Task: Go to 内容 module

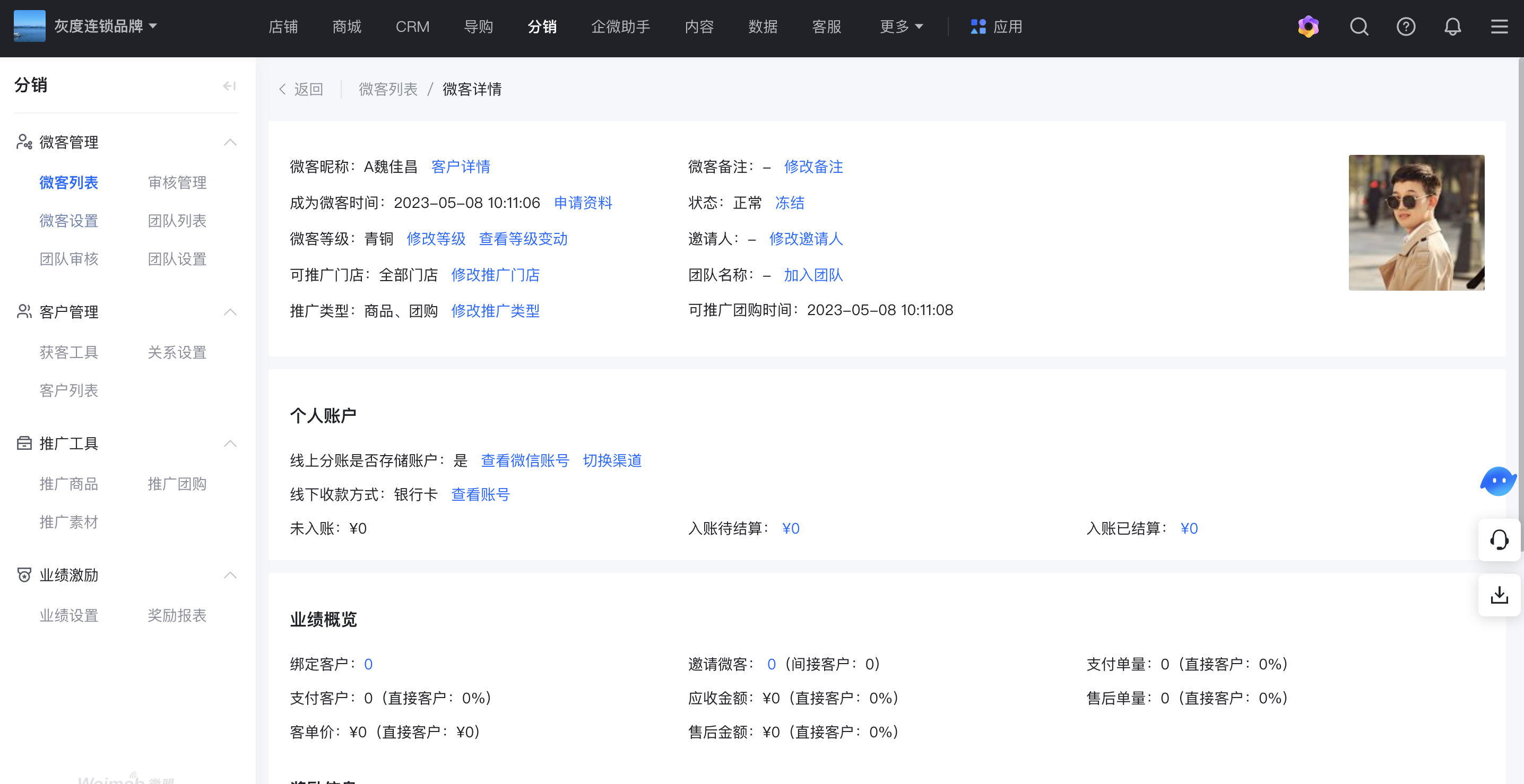Action: [699, 27]
